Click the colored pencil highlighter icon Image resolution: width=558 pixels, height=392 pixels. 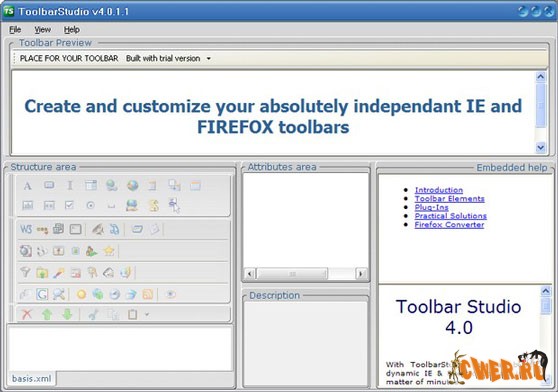59,273
